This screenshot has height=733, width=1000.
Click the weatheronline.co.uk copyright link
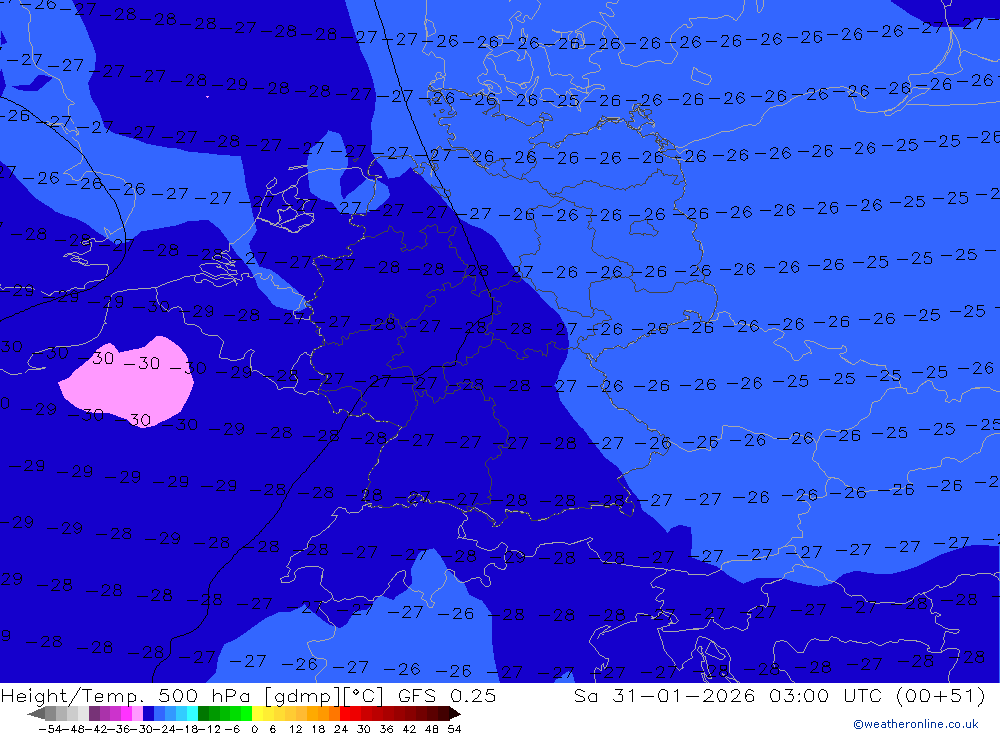click(x=916, y=723)
